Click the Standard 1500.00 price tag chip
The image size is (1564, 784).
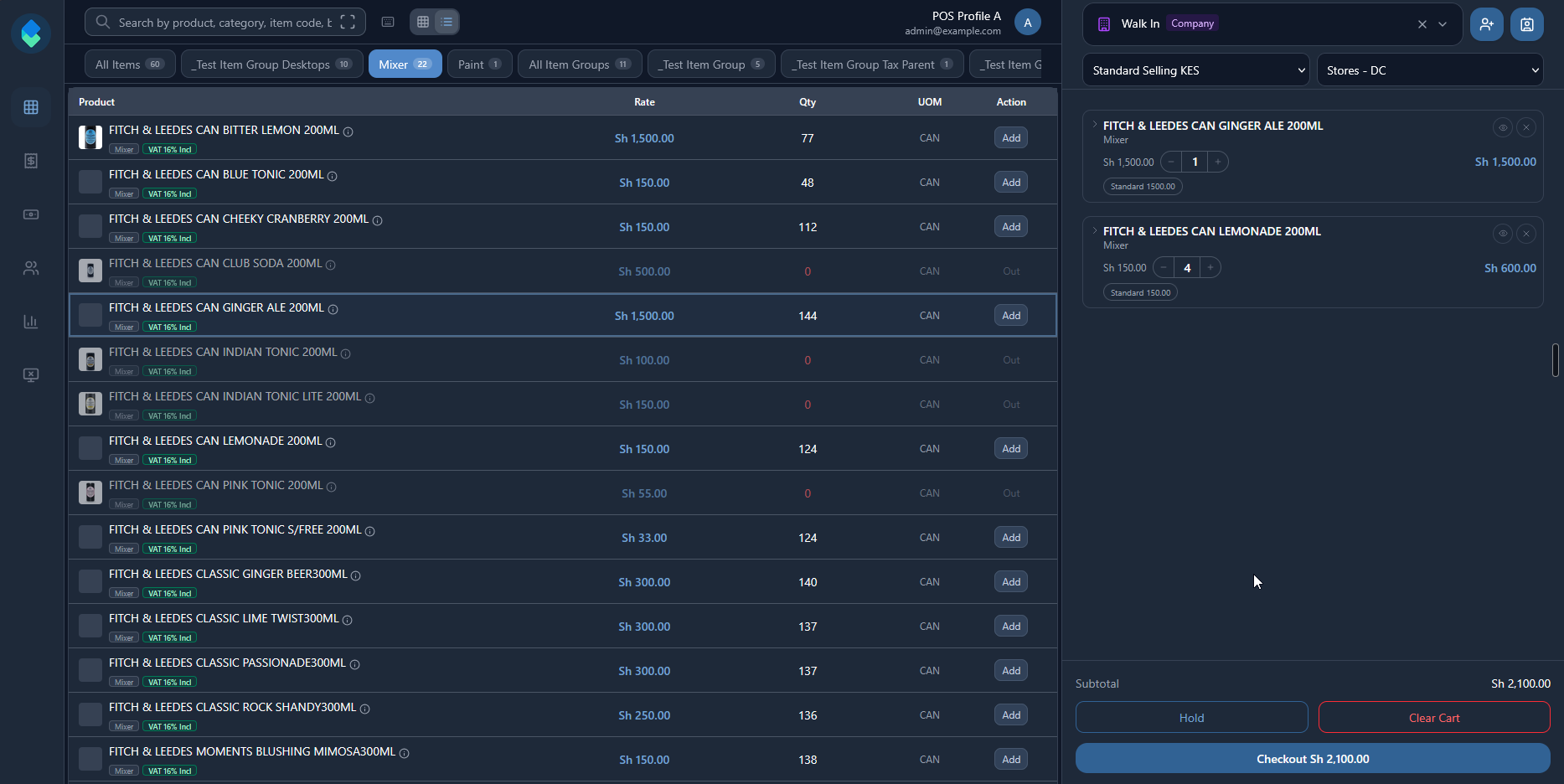point(1143,186)
